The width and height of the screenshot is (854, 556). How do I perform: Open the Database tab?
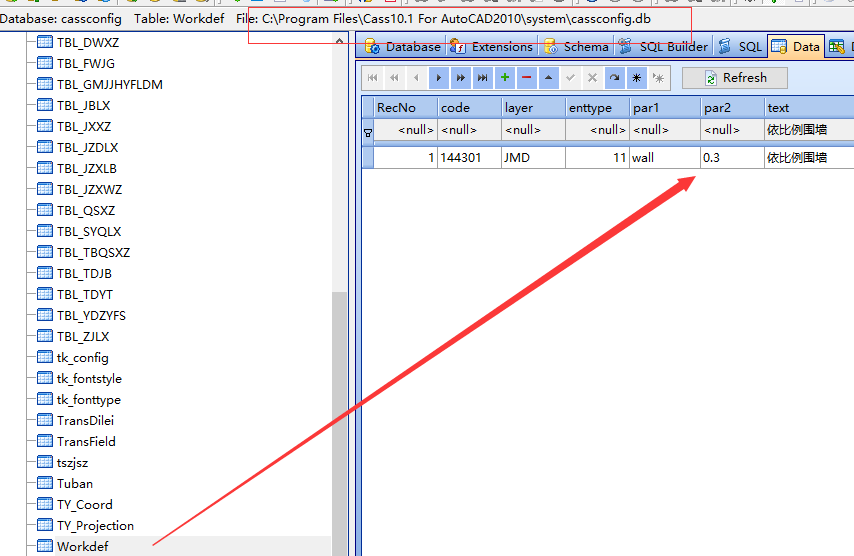point(403,46)
